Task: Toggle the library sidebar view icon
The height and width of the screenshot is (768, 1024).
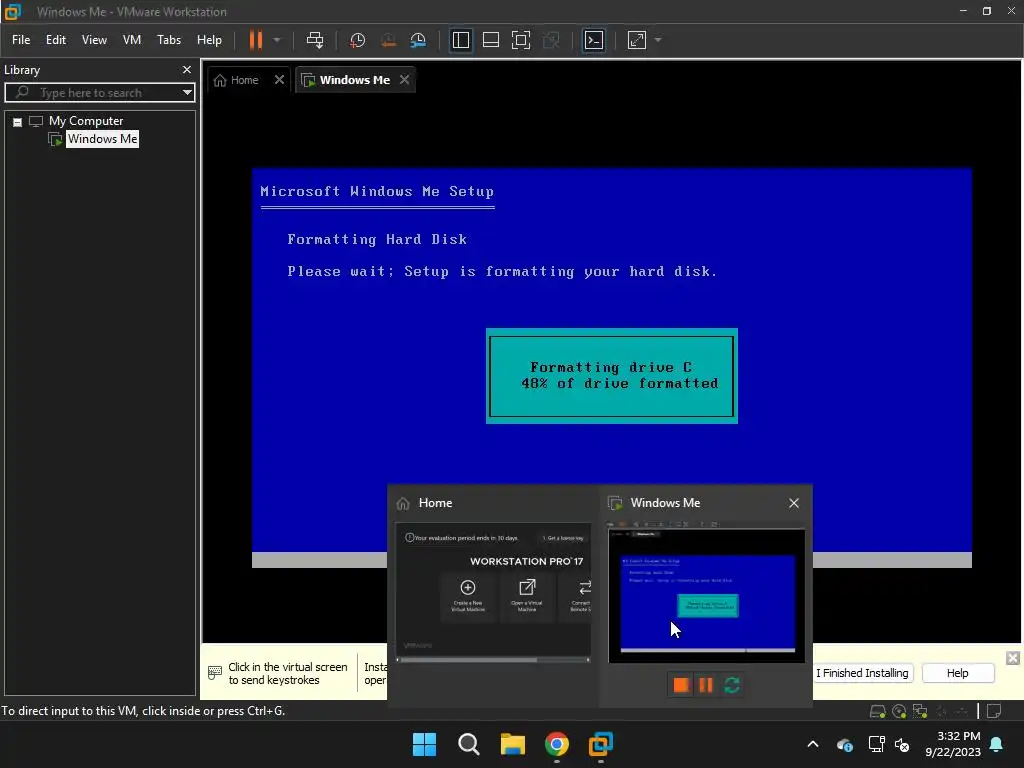Action: pos(460,40)
